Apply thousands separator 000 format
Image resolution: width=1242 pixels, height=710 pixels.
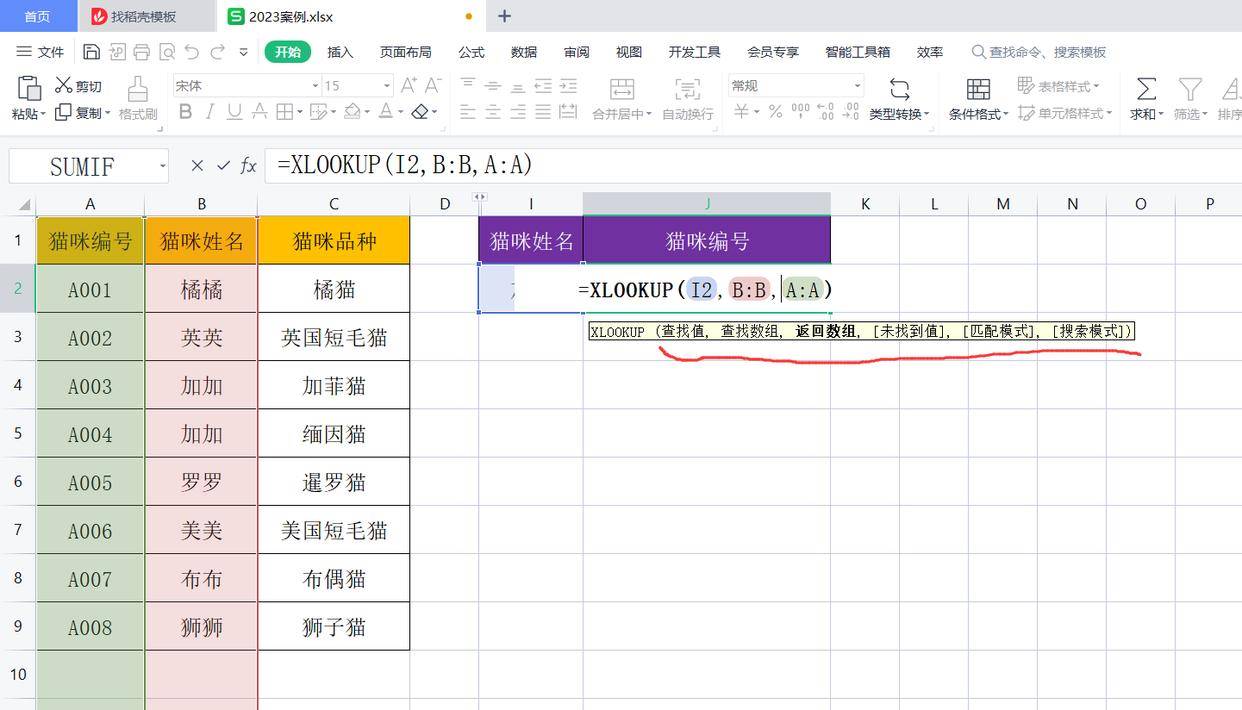pyautogui.click(x=800, y=112)
